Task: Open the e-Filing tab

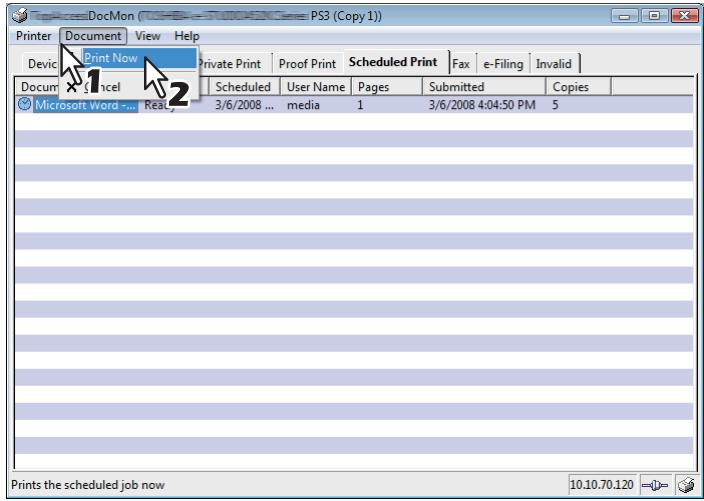Action: (x=503, y=64)
